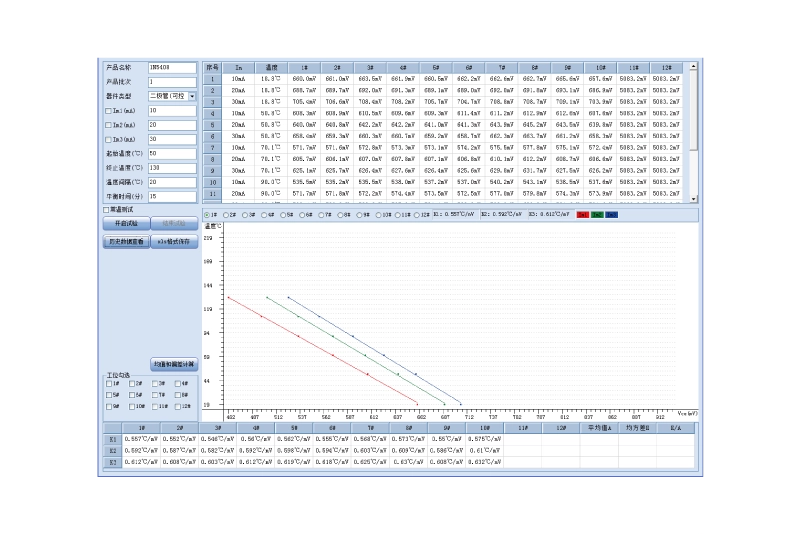Select the 7# radio button above chart
801x534 pixels.
point(322,215)
